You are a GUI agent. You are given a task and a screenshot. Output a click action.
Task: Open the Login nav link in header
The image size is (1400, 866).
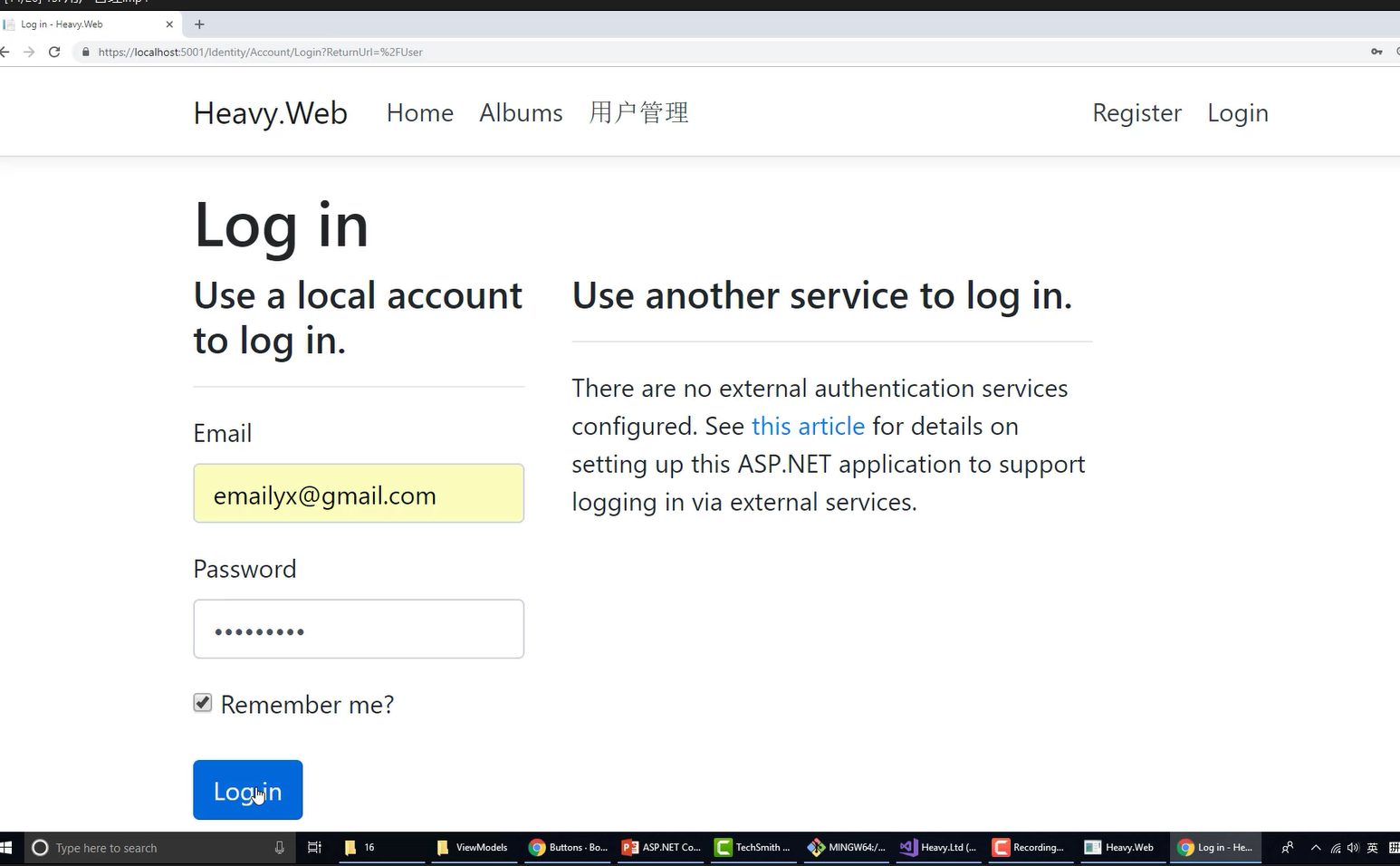point(1237,113)
